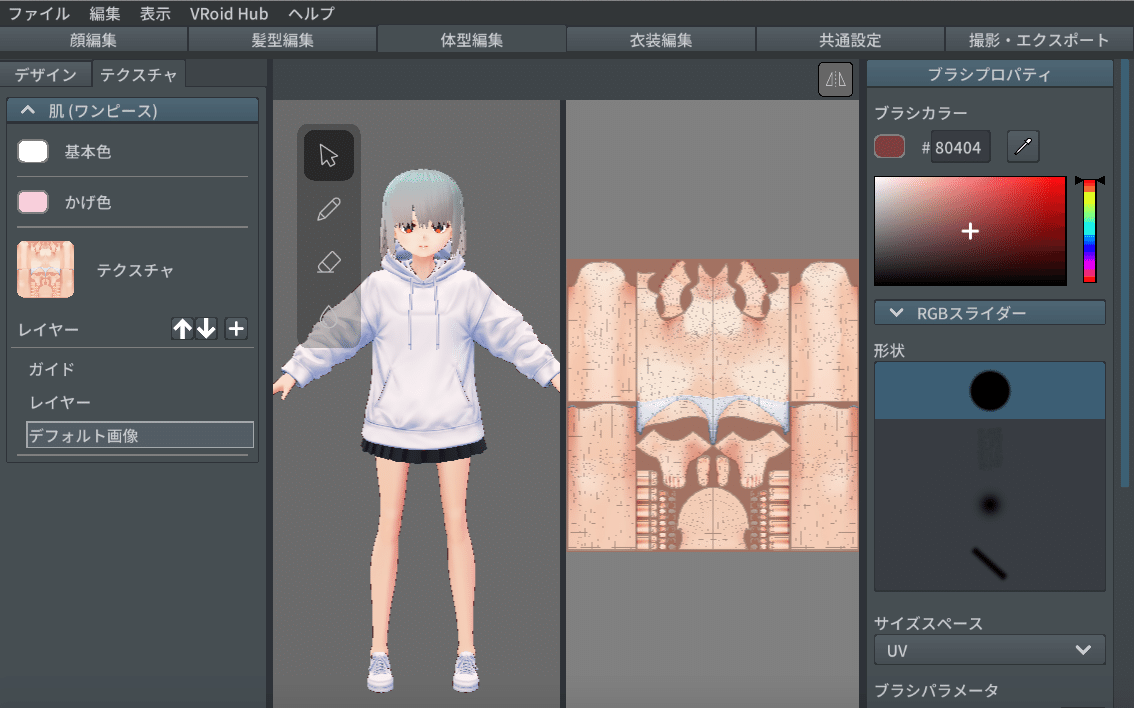Select the テクスチャ tab
The width and height of the screenshot is (1134, 708).
tap(138, 74)
